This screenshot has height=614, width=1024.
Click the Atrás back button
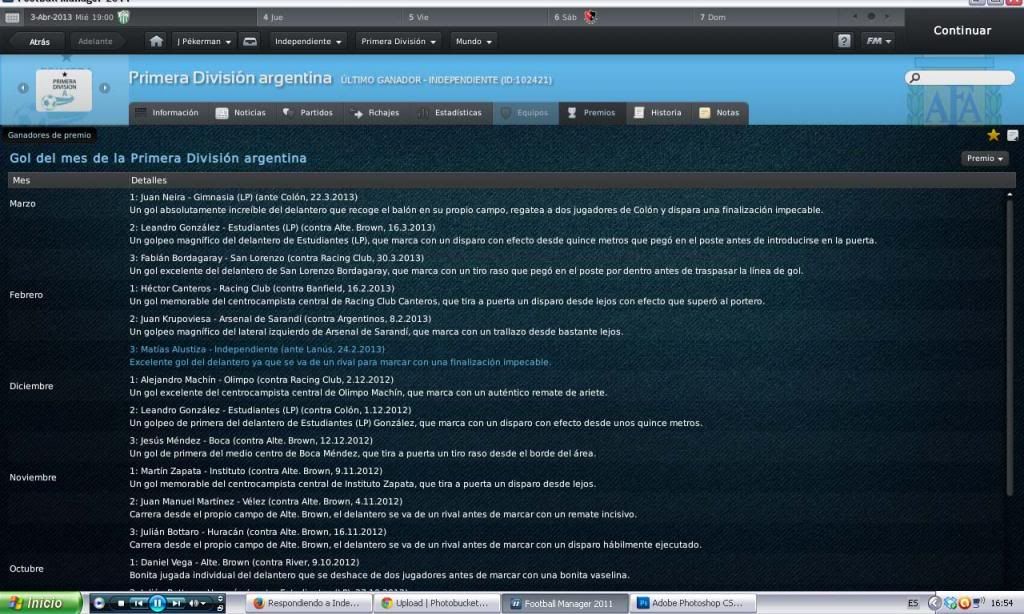coord(39,42)
